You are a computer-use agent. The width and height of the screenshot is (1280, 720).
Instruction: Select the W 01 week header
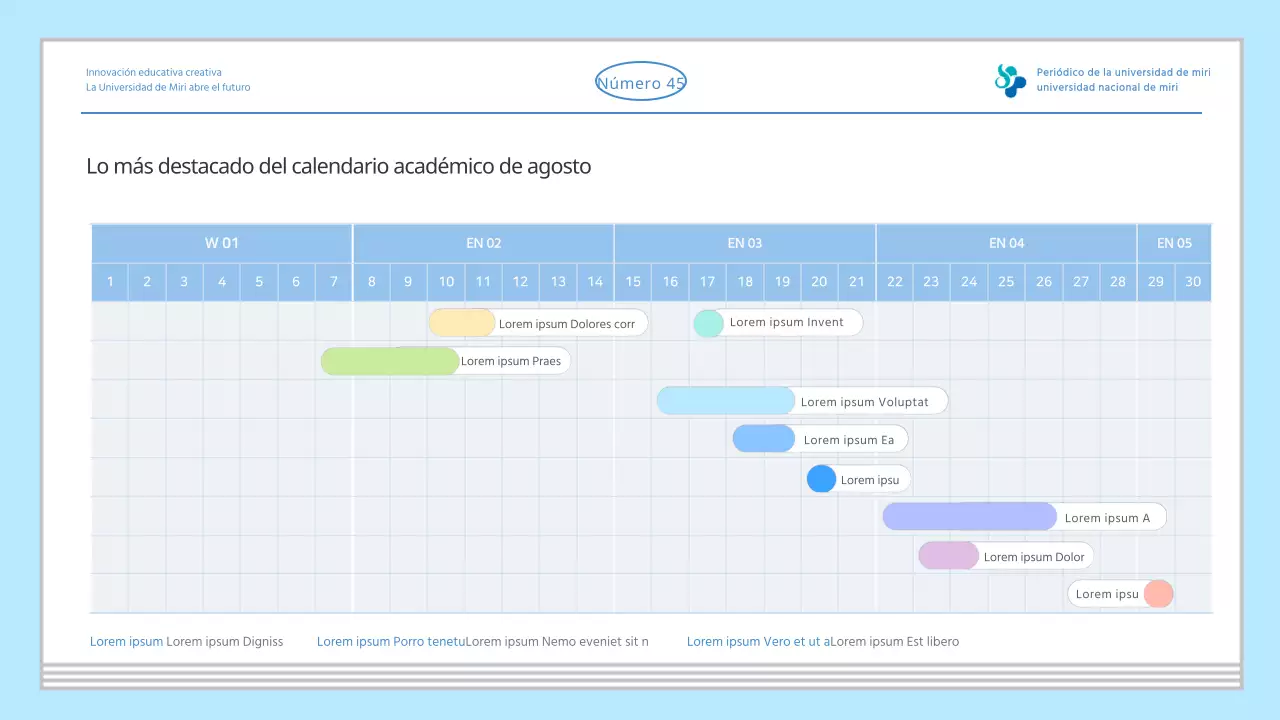click(222, 243)
